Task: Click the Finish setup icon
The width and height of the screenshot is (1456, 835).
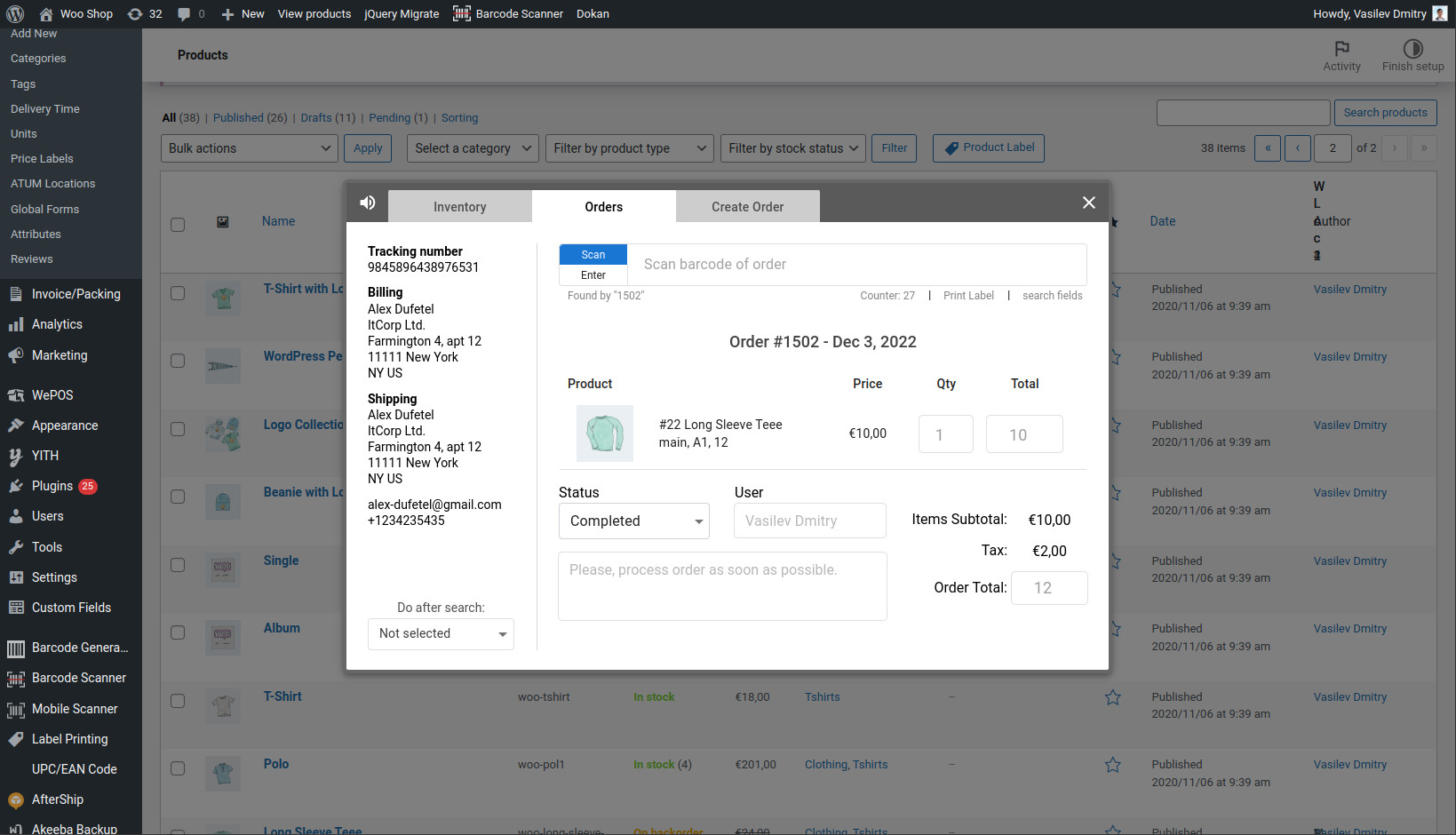Action: point(1412,48)
